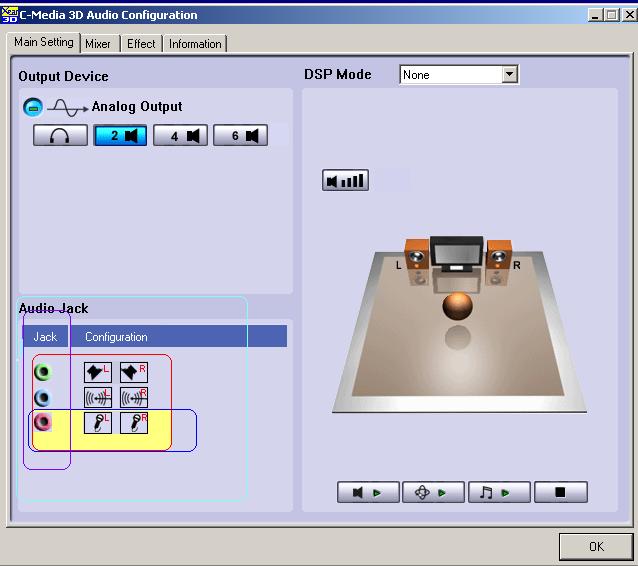Image resolution: width=638 pixels, height=566 pixels.
Task: Click the Jack column header
Action: [46, 337]
